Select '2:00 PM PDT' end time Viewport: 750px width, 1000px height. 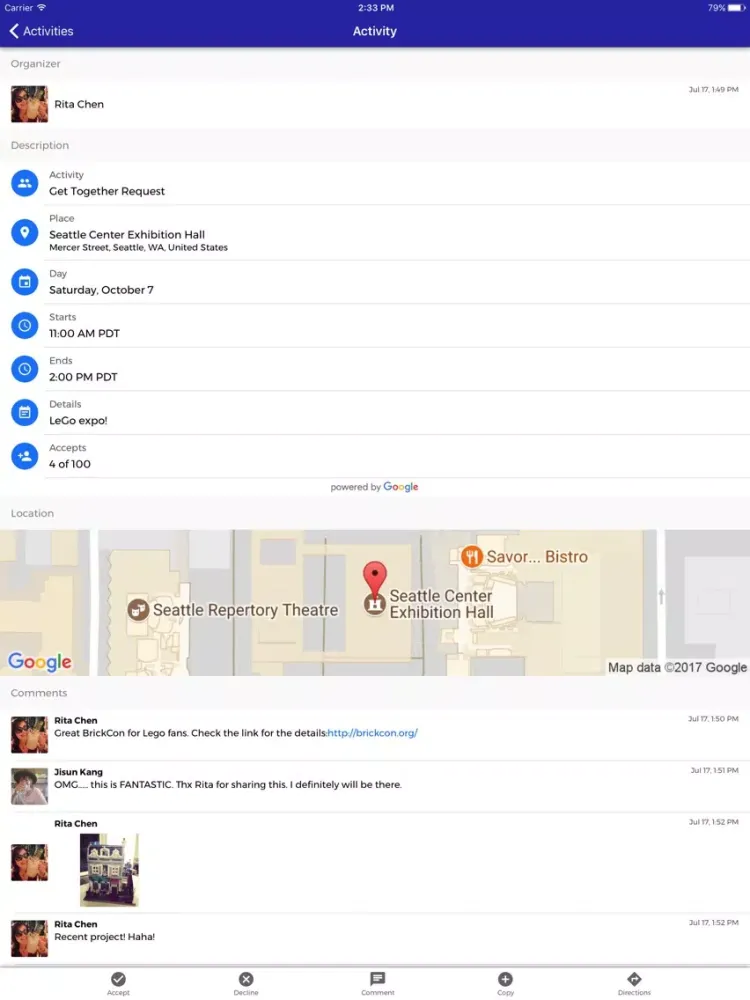click(83, 377)
